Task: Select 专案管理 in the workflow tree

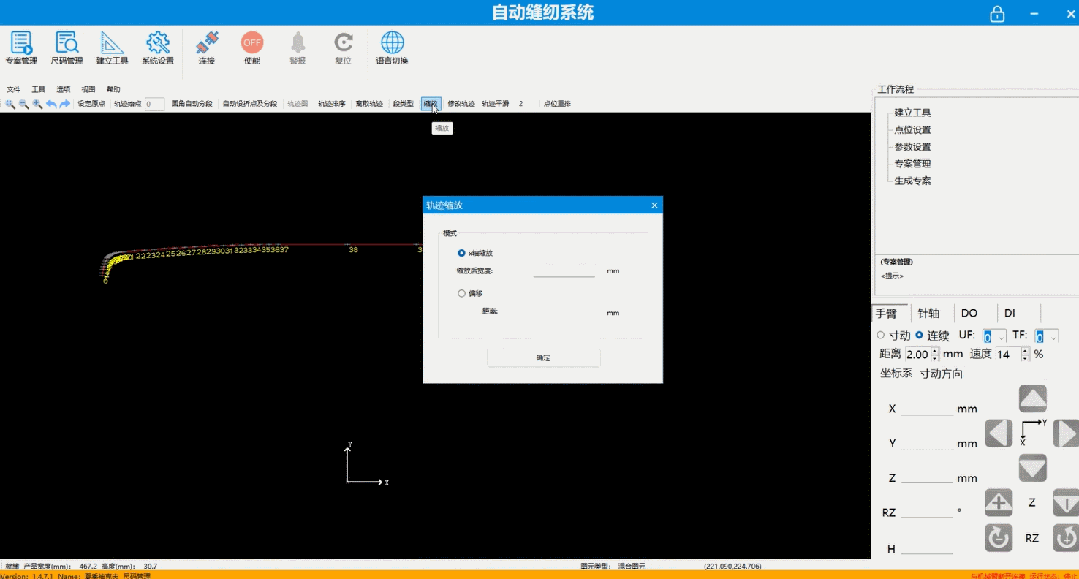Action: [x=912, y=163]
